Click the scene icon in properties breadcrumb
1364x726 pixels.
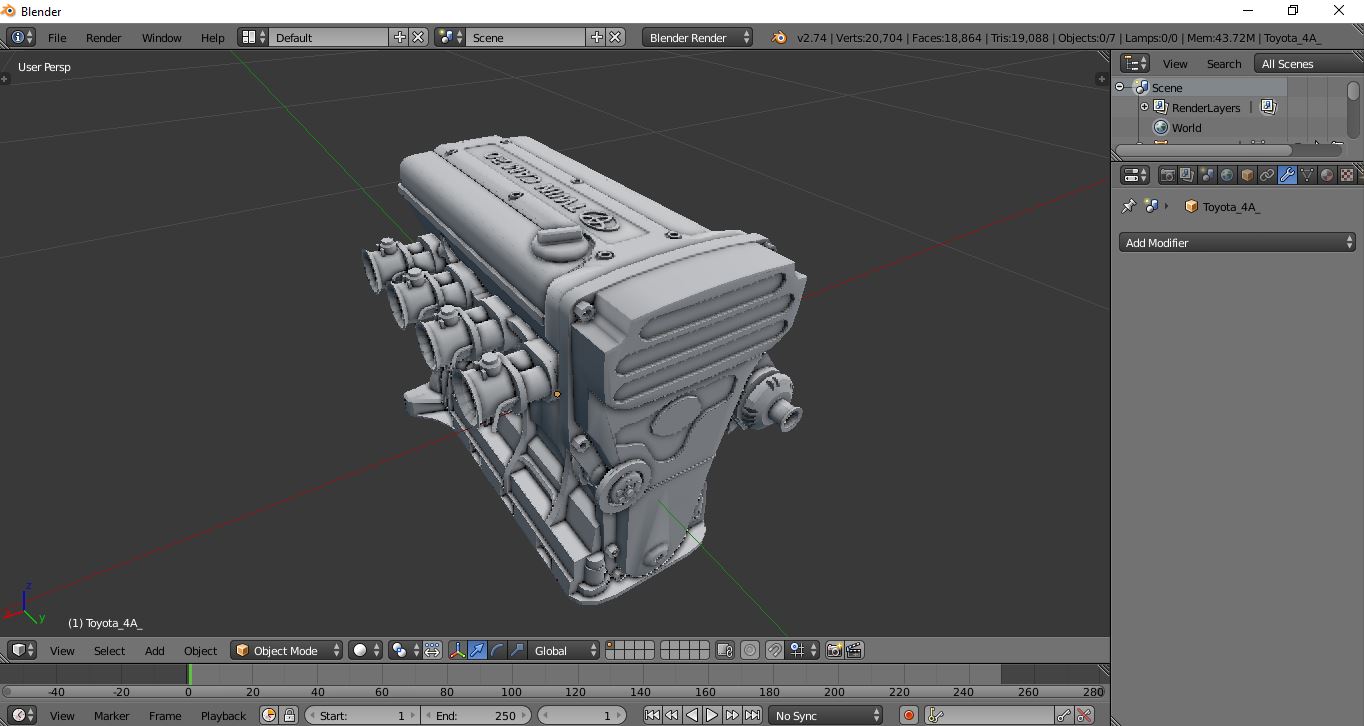click(1151, 206)
